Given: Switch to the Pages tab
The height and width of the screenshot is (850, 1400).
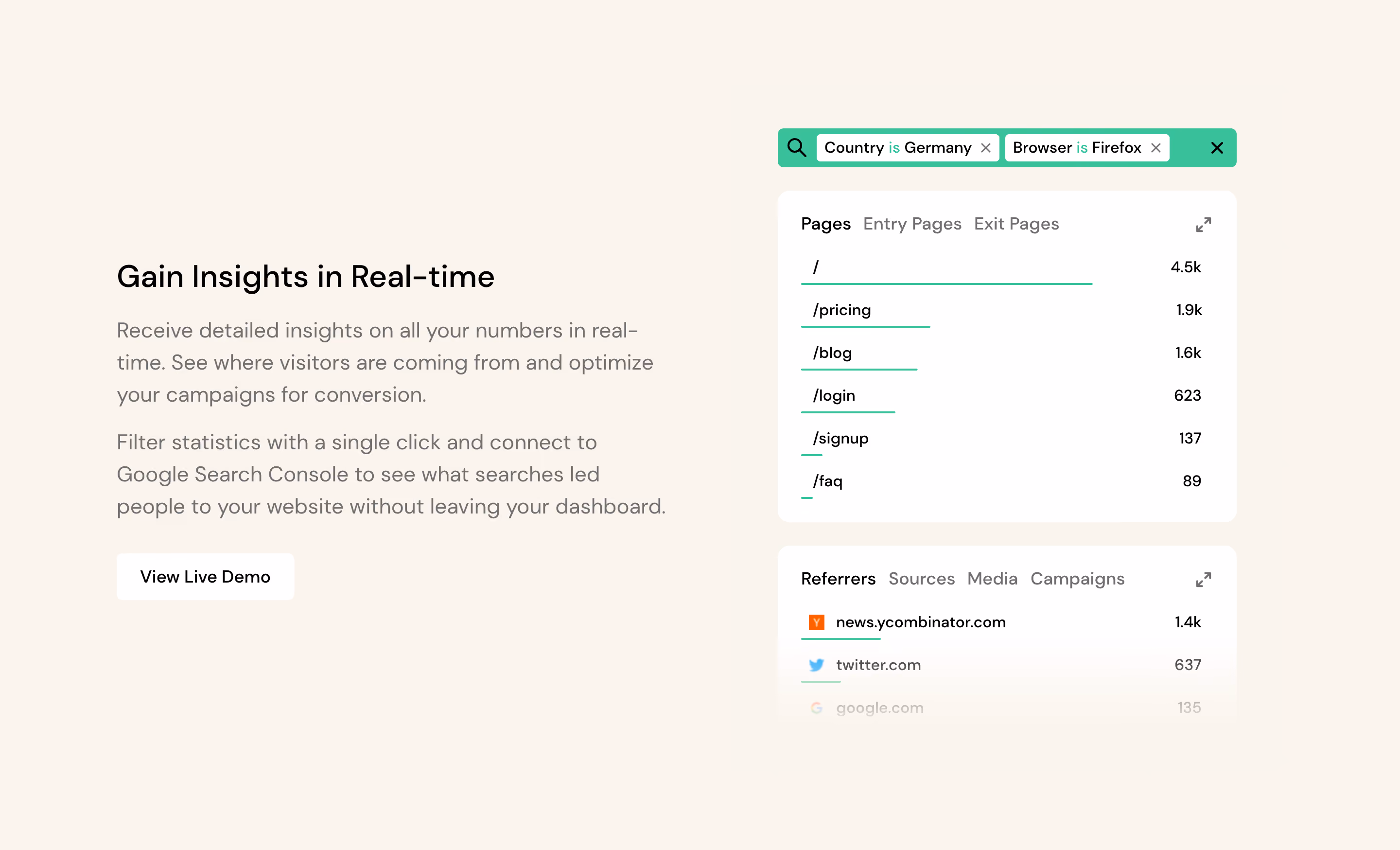Looking at the screenshot, I should coord(825,224).
